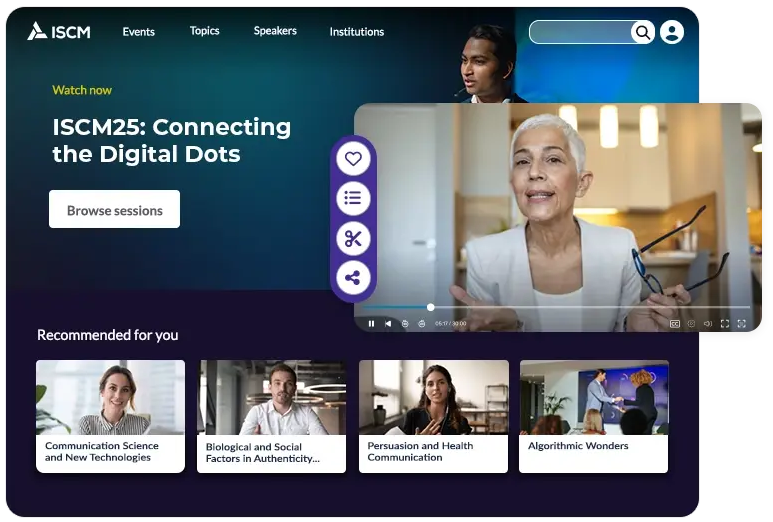Open video settings gear icon

tap(691, 323)
